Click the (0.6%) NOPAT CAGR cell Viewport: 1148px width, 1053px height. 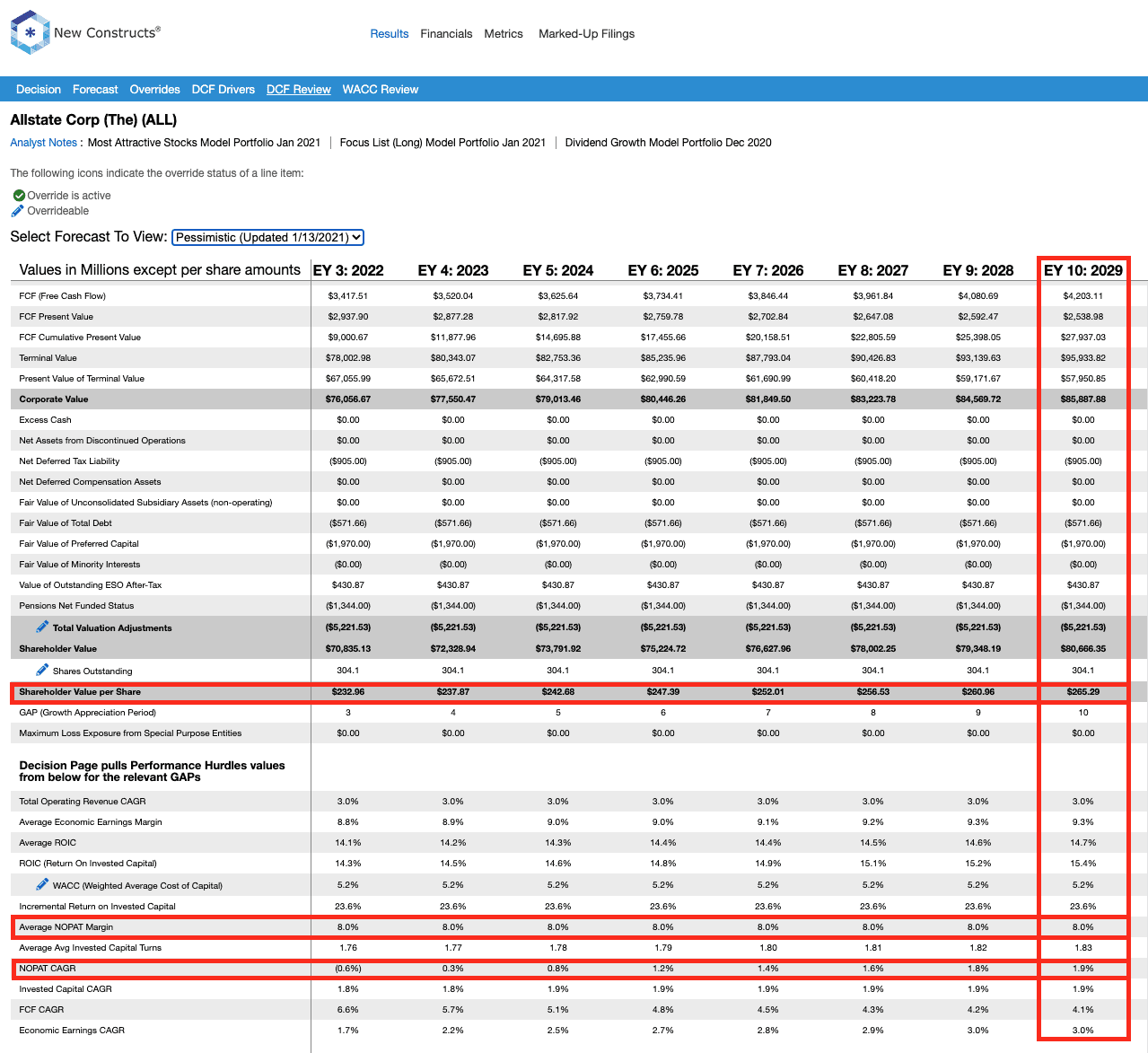[348, 969]
